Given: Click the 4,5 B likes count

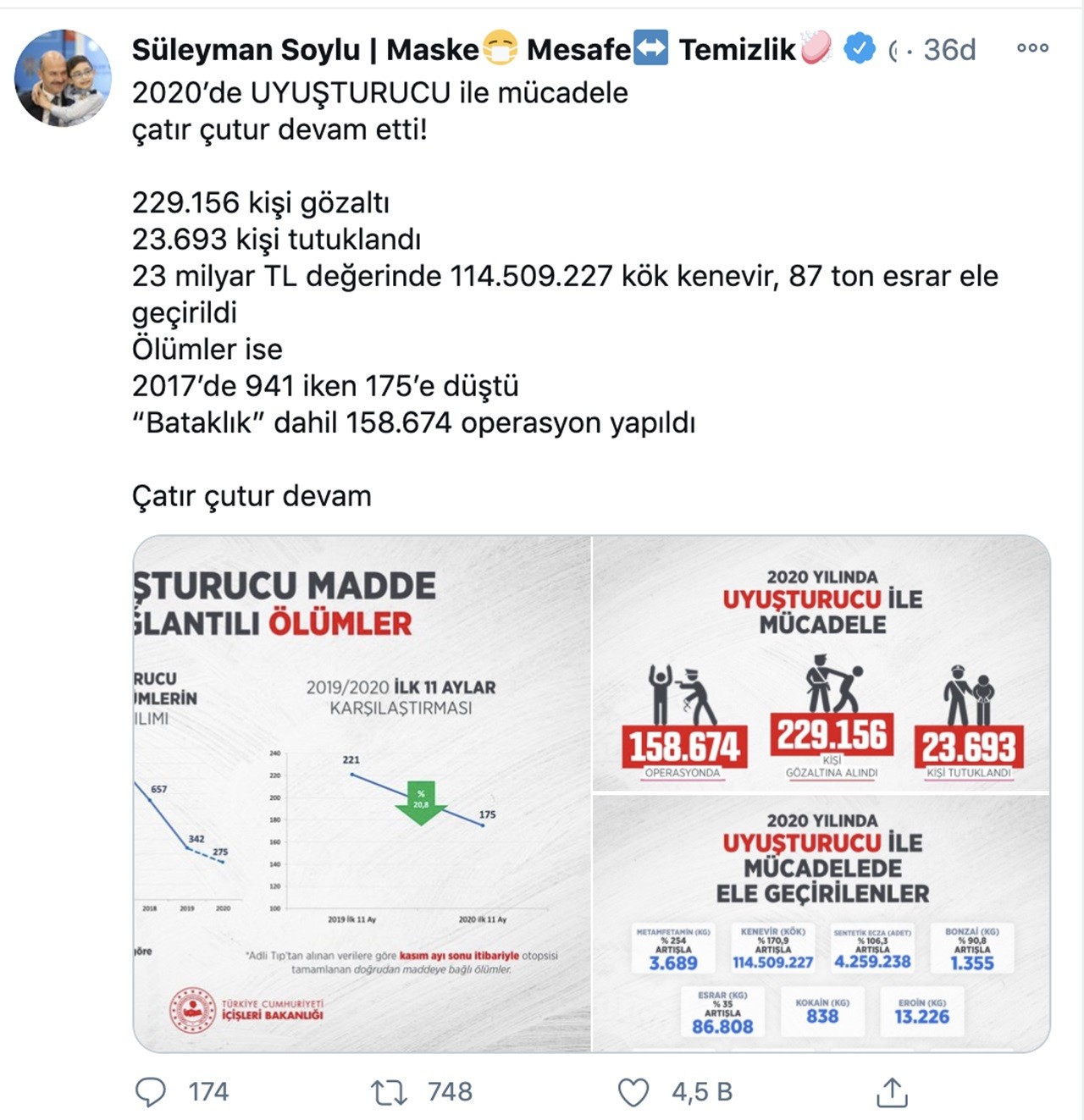Looking at the screenshot, I should [702, 1092].
